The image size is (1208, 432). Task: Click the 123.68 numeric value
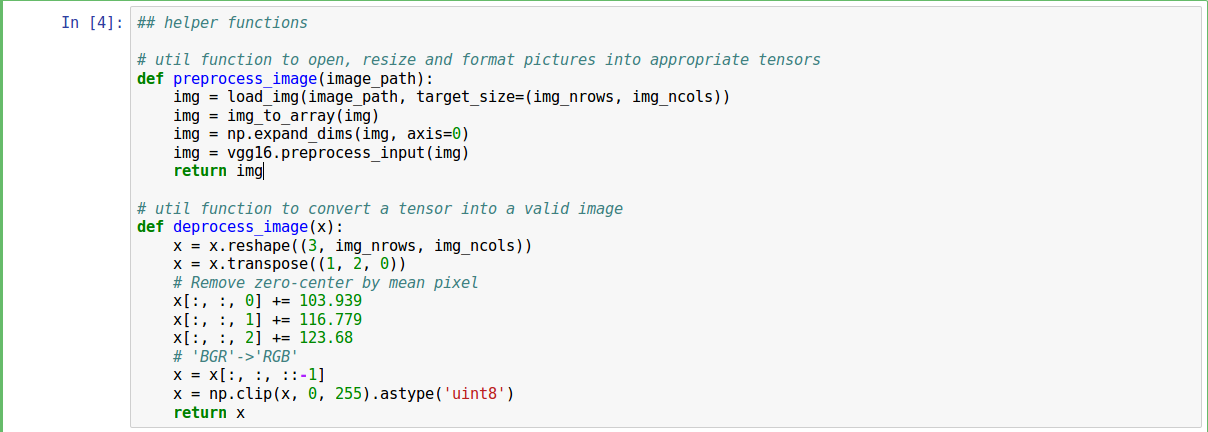tap(327, 338)
